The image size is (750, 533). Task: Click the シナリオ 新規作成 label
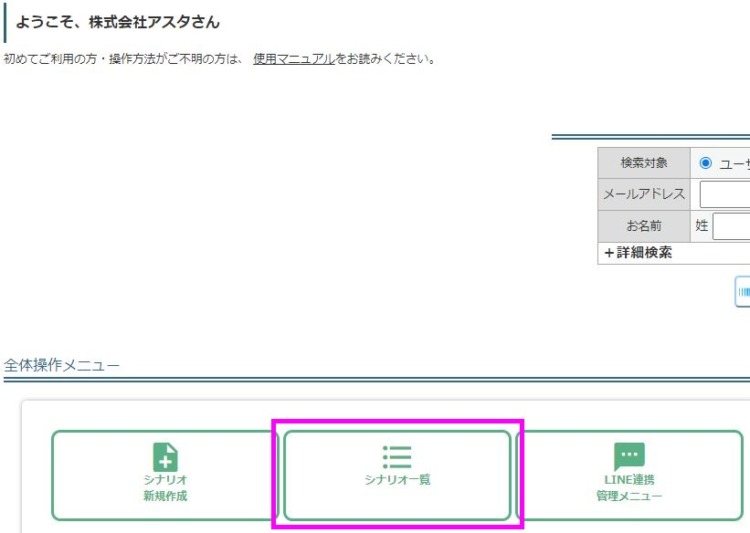tap(165, 488)
